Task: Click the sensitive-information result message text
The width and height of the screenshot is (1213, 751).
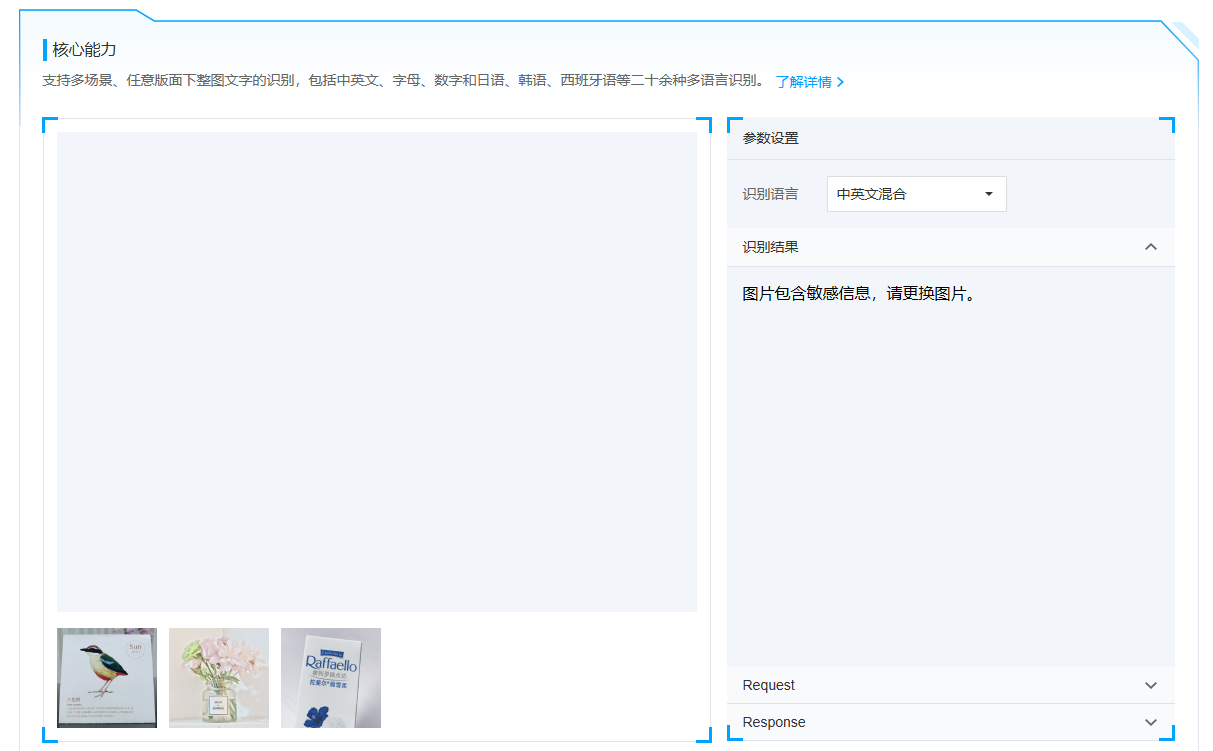Action: coord(858,294)
